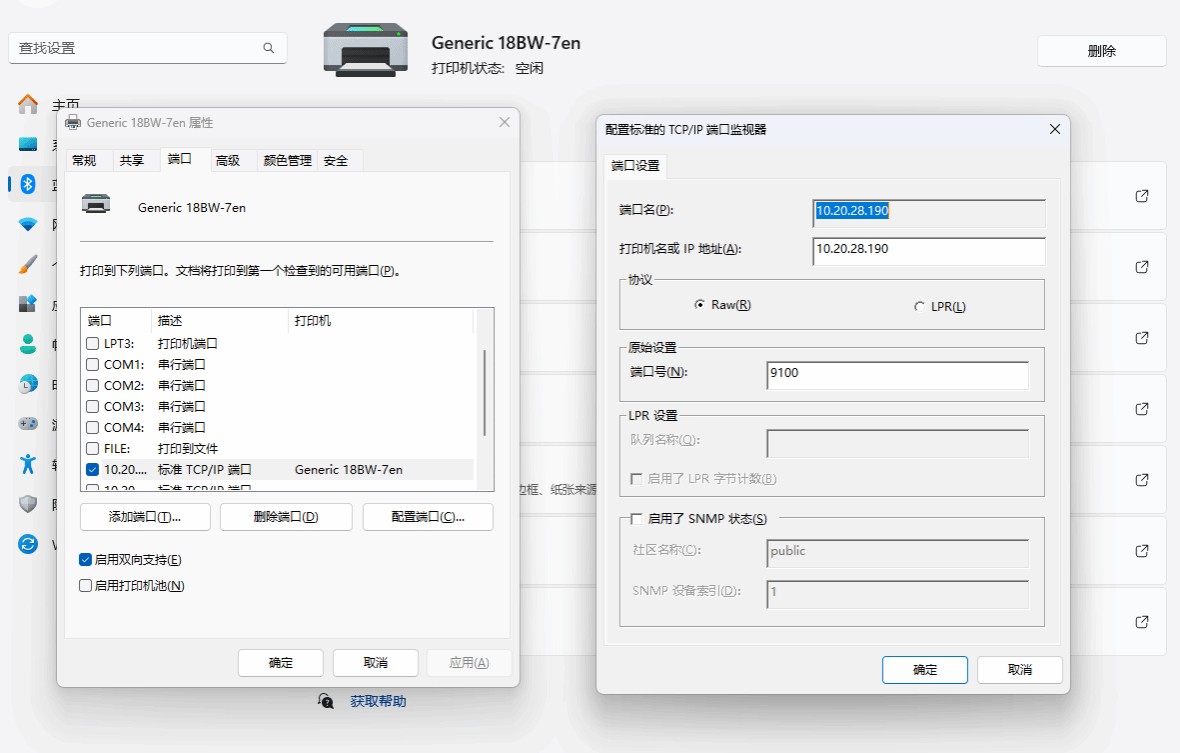Open the Gaming controller icon in sidebar
Screen dimensions: 1180x753
28,424
